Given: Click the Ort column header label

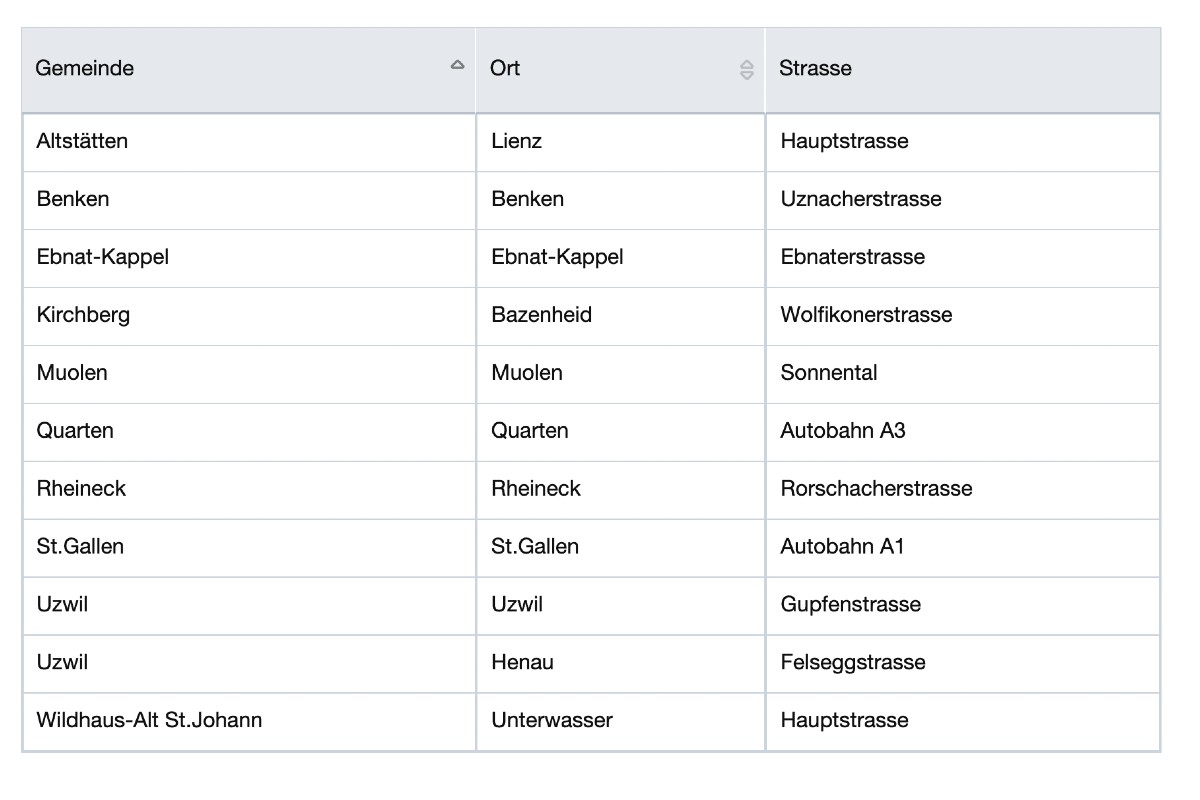Looking at the screenshot, I should coord(505,69).
